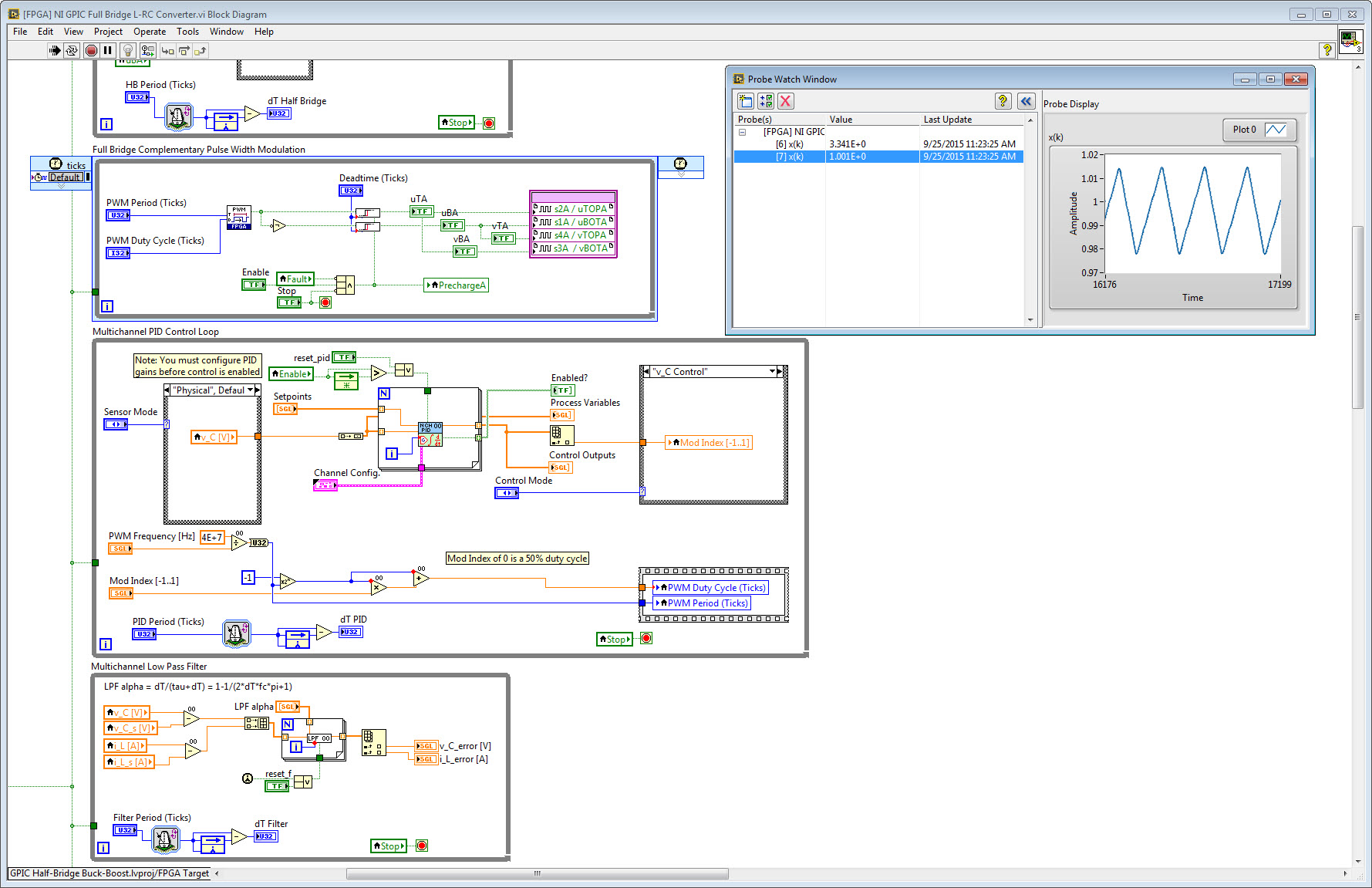Click the Wait metronome icon near HB Period
The image size is (1372, 888).
[x=178, y=116]
